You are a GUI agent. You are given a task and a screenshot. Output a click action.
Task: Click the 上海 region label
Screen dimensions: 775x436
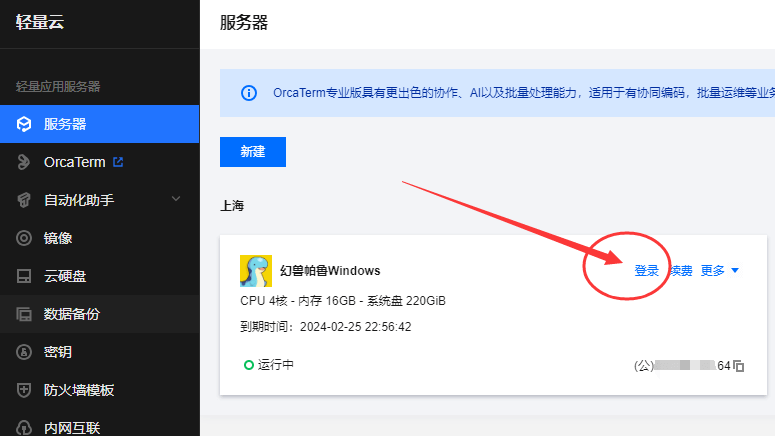232,206
